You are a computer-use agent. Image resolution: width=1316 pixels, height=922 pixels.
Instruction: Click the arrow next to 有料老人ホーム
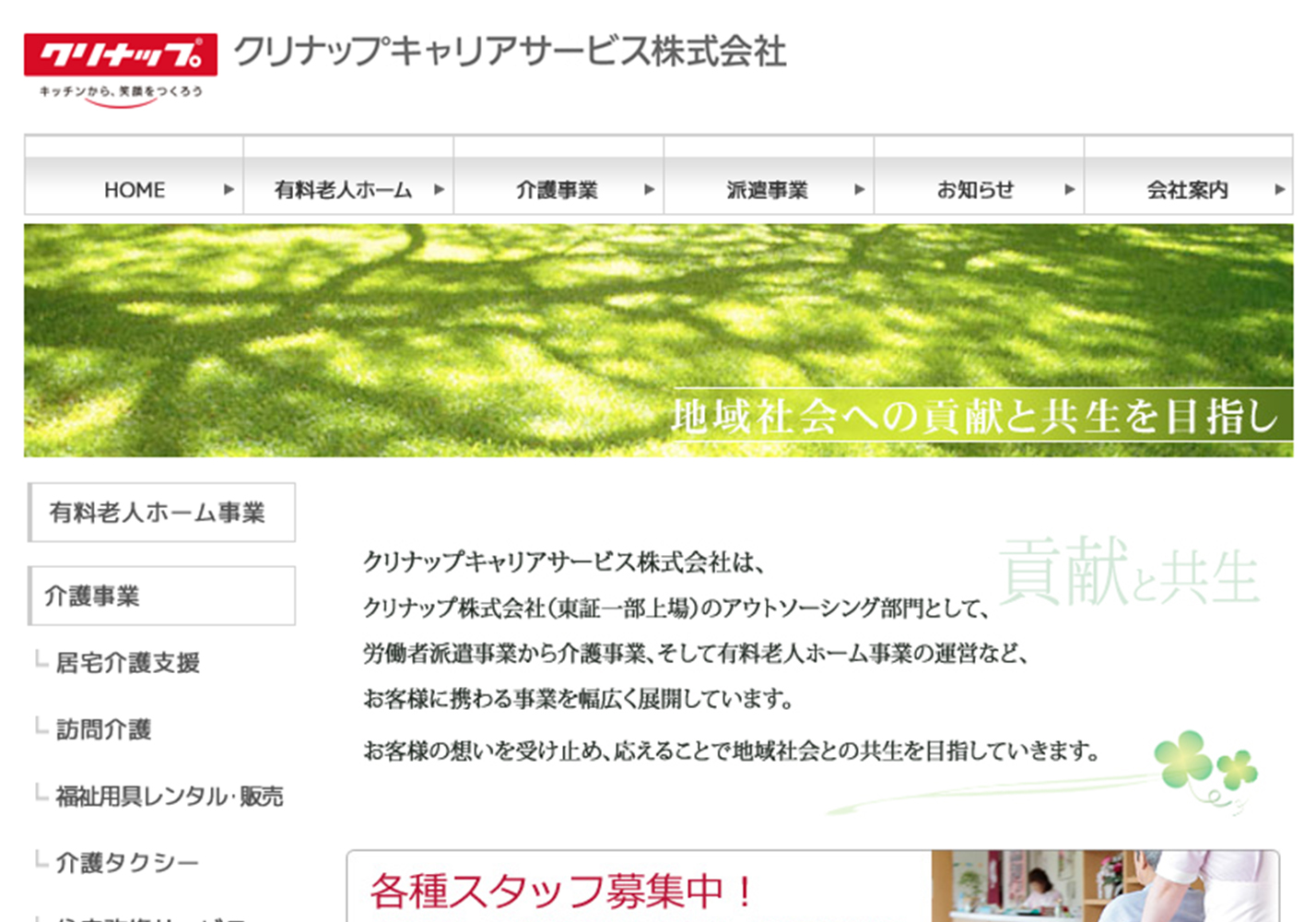[x=439, y=190]
